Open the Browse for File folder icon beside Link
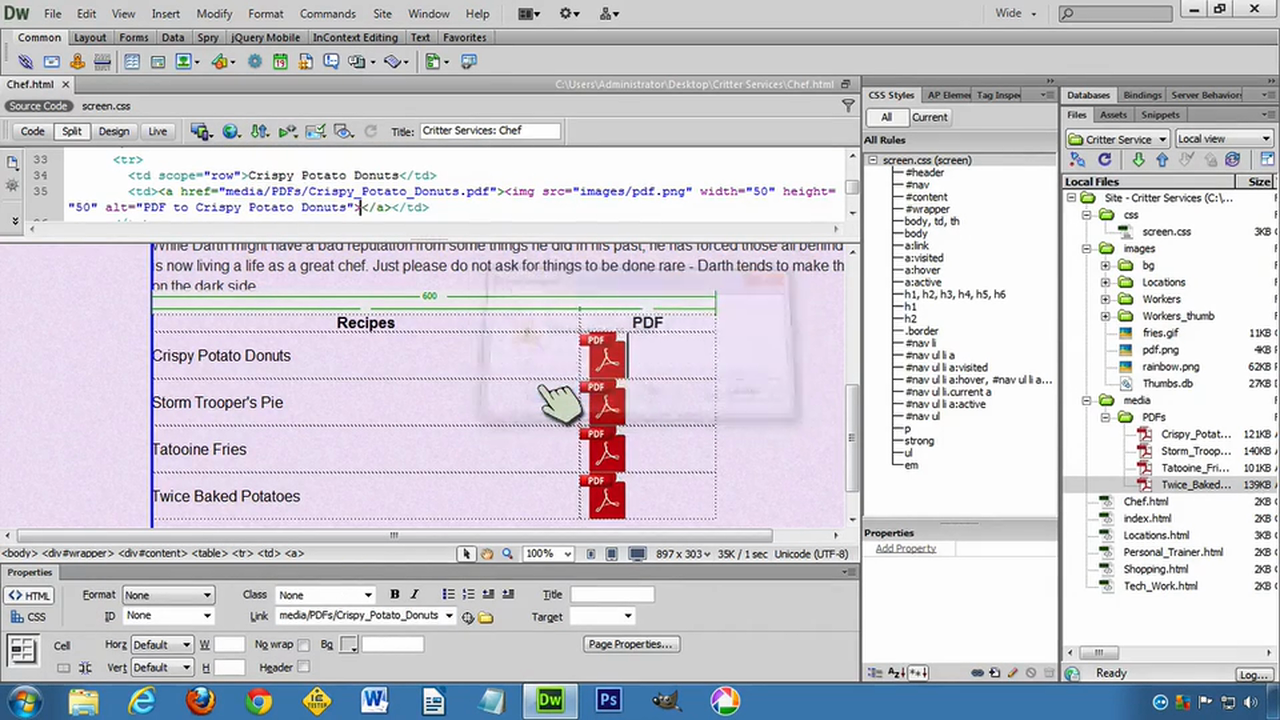1280x720 pixels. (486, 616)
